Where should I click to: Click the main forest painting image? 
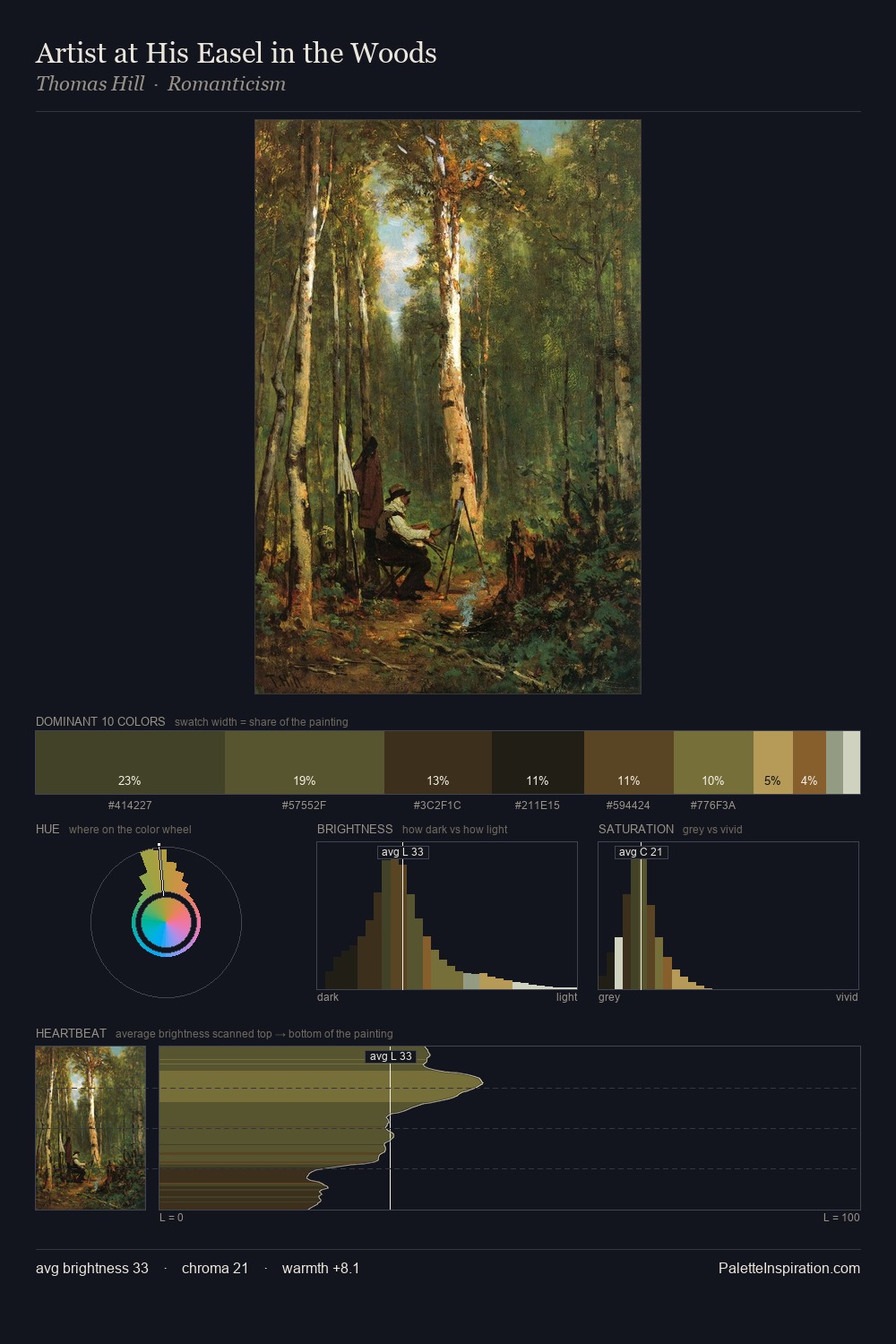click(448, 407)
